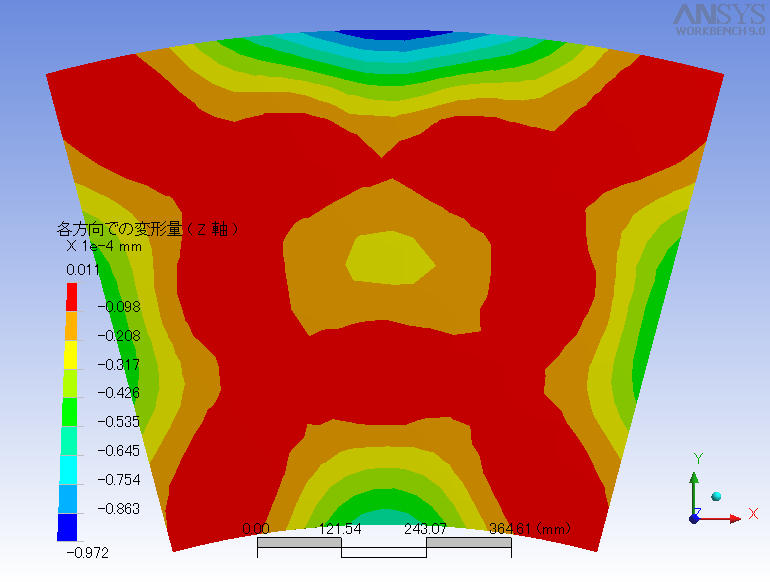Click the blue Z axis origin
This screenshot has width=770, height=582.
tap(694, 519)
